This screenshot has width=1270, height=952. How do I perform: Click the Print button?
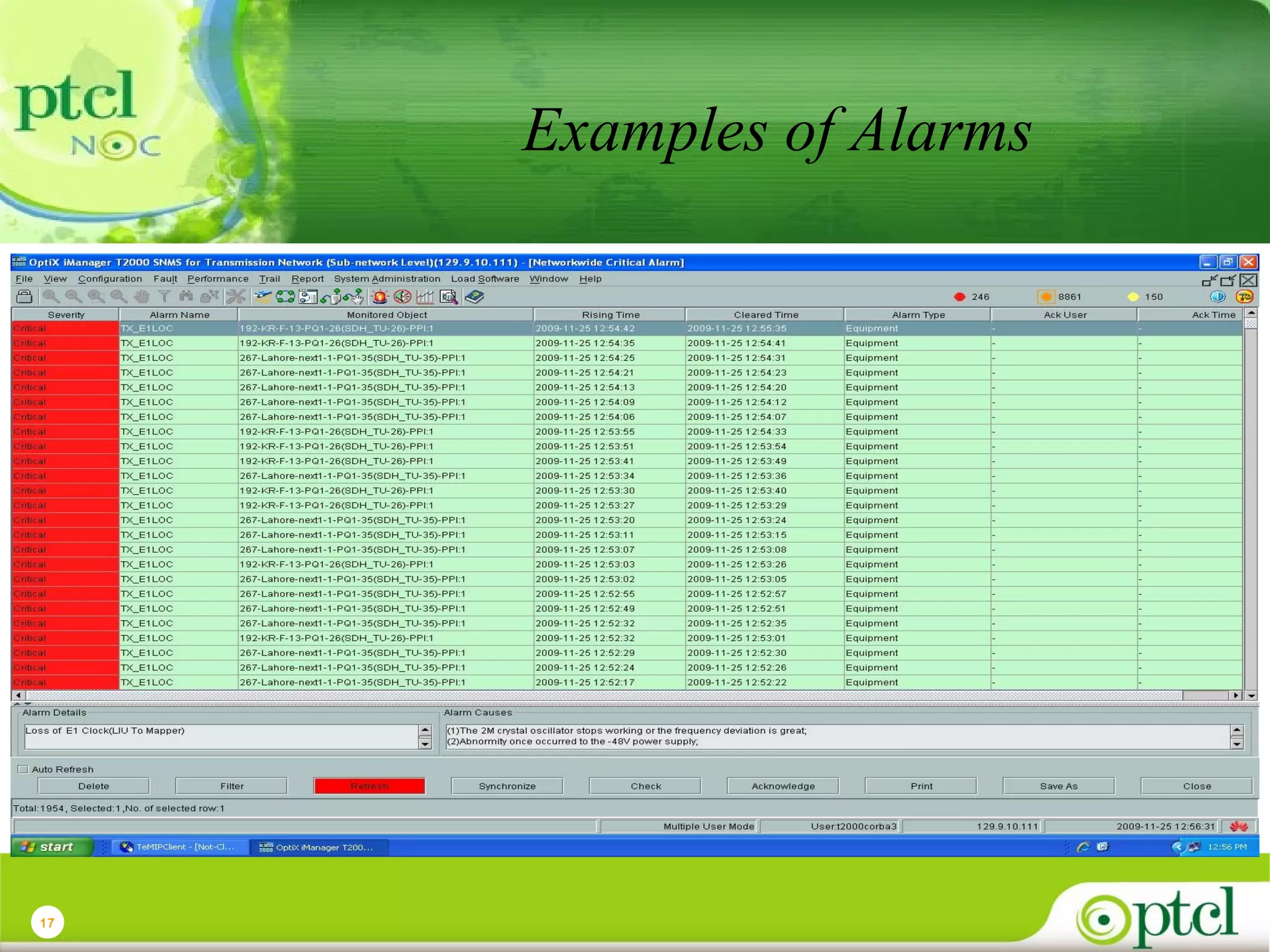pos(921,786)
